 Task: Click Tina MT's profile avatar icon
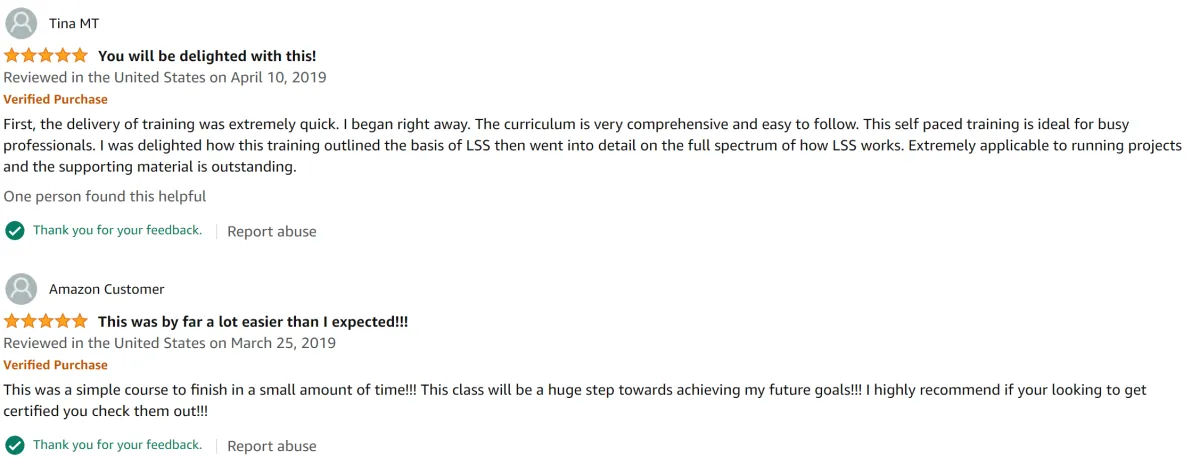pos(21,23)
